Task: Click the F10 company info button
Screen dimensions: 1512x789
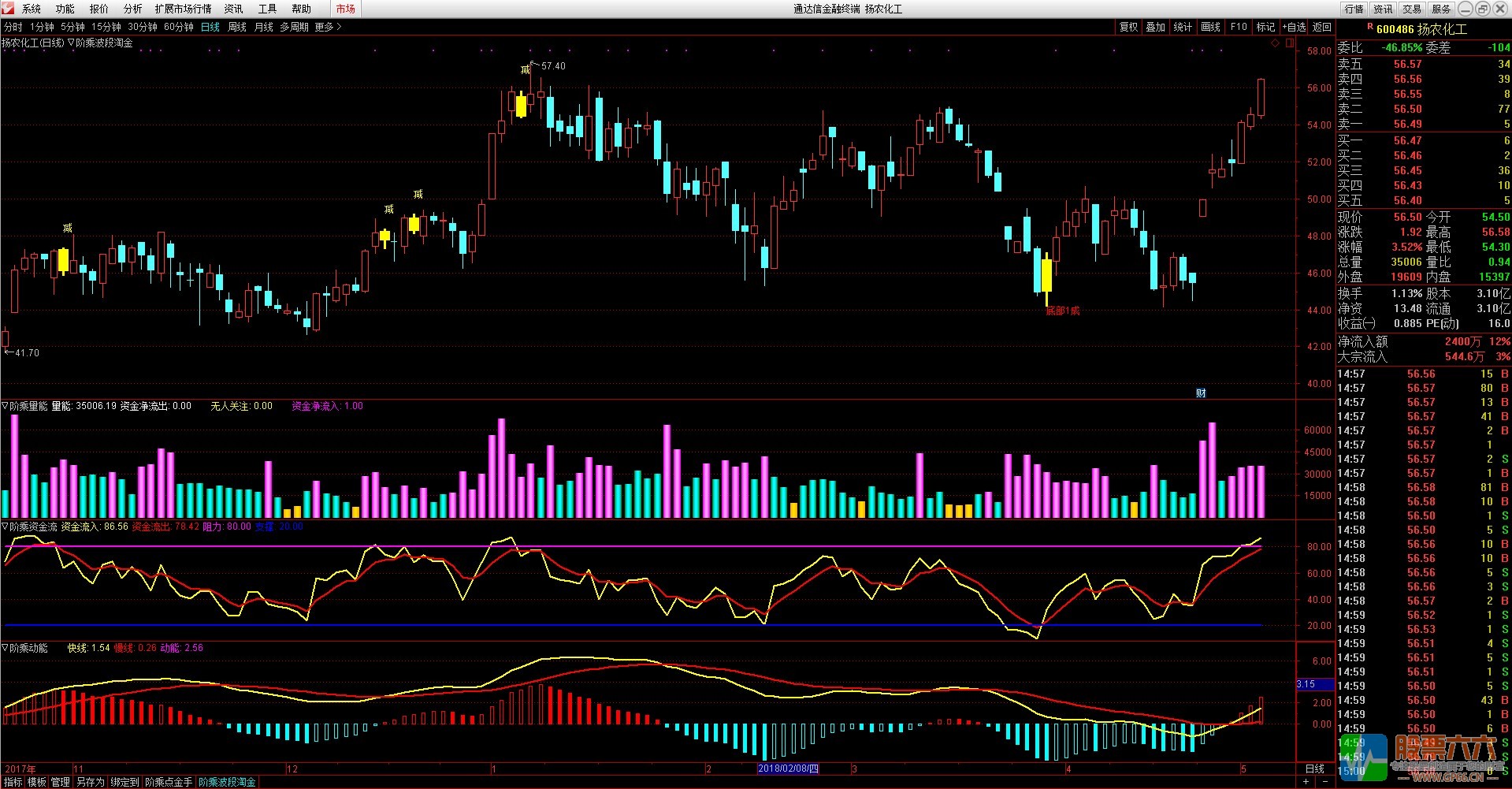Action: (1239, 27)
